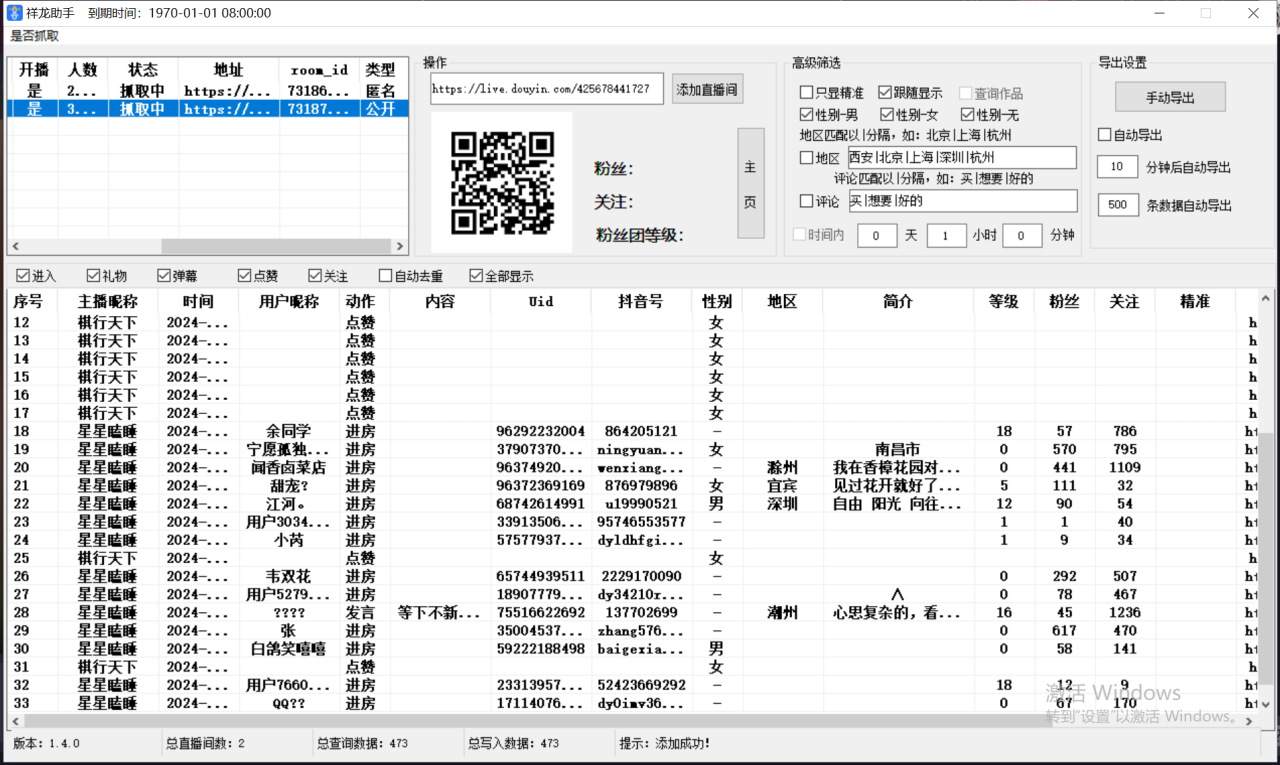1280x765 pixels.
Task: Click the 深圳 region cell
Action: 782,503
